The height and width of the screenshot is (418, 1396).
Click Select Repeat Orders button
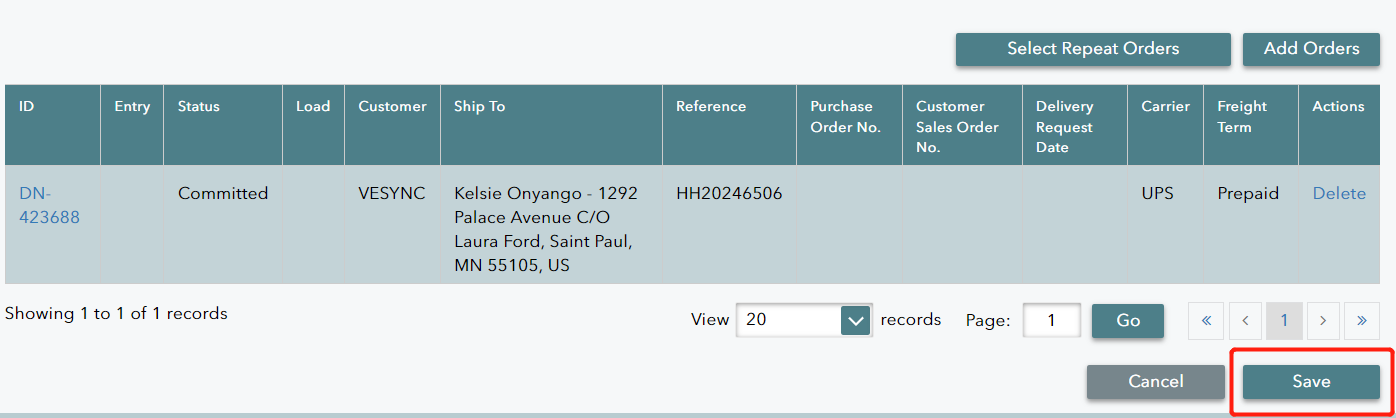1093,49
